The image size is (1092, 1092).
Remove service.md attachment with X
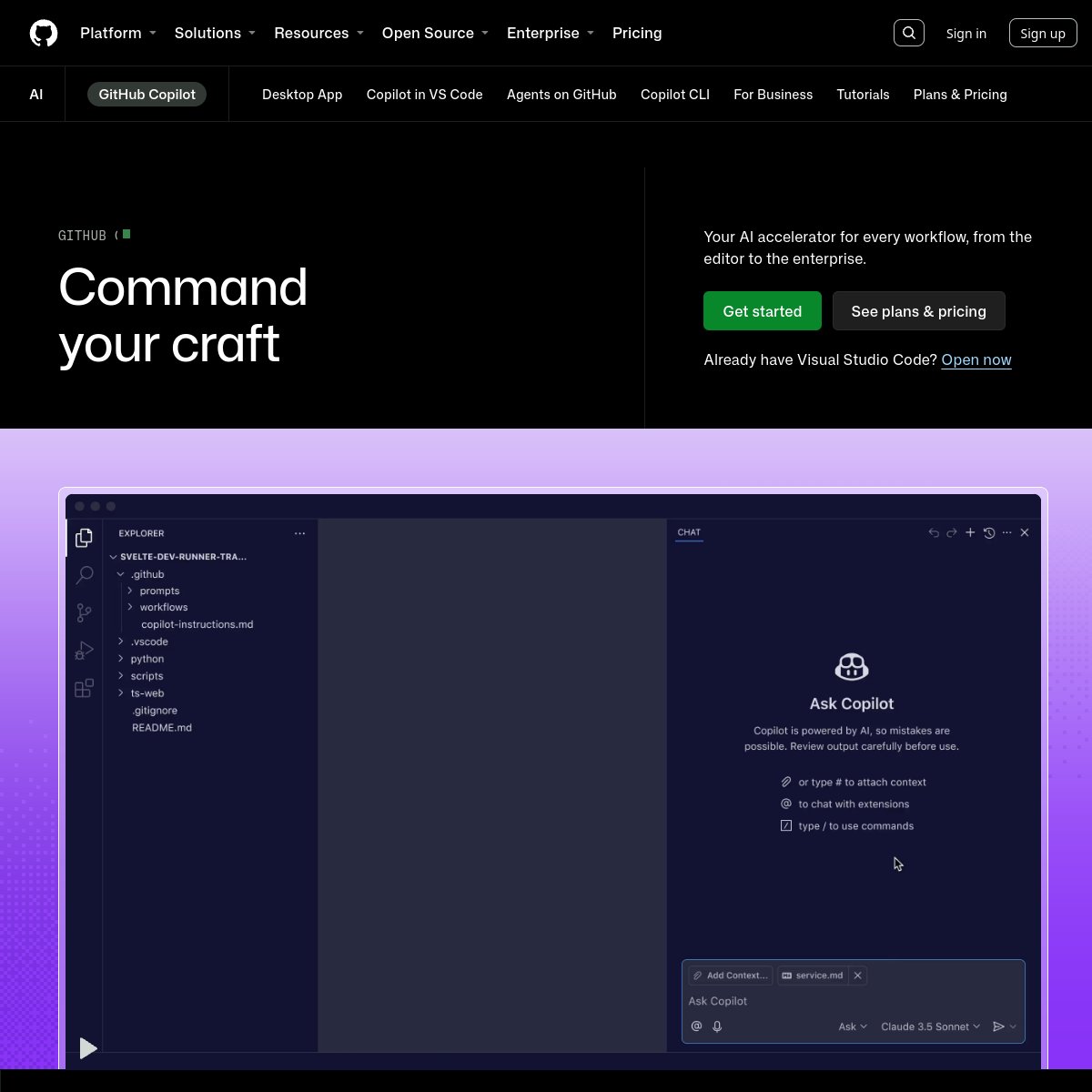[857, 976]
